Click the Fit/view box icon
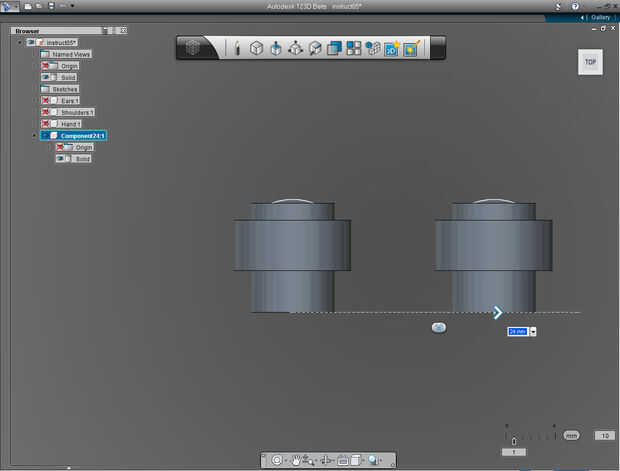Screen dimensions: 620x471 tap(343, 460)
